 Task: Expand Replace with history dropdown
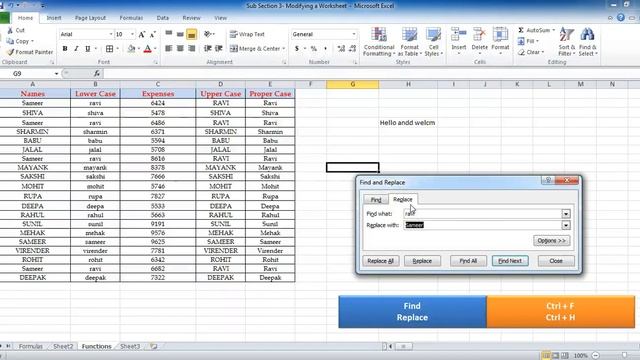(566, 225)
